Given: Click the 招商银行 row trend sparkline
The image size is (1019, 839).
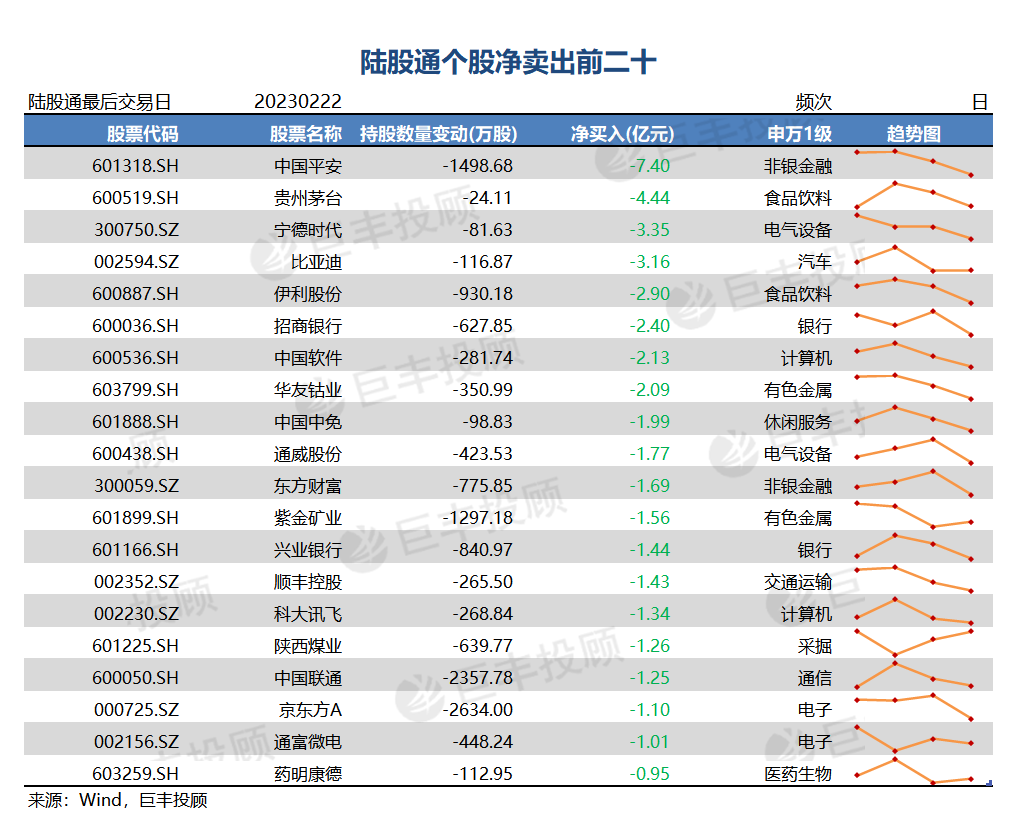Looking at the screenshot, I should click(x=914, y=323).
